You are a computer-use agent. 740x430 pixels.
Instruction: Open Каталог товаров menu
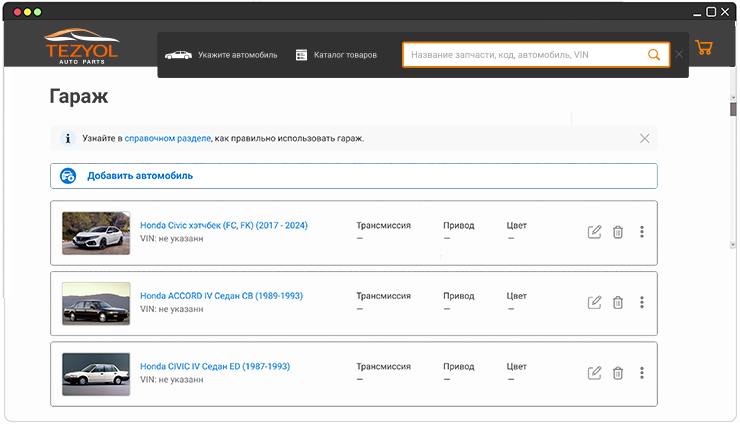coord(345,55)
